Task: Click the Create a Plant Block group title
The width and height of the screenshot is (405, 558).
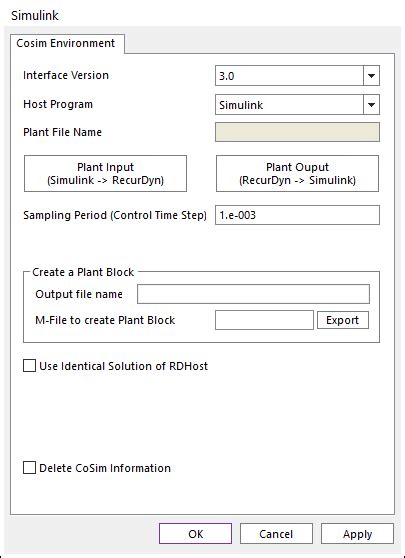Action: pos(83,272)
